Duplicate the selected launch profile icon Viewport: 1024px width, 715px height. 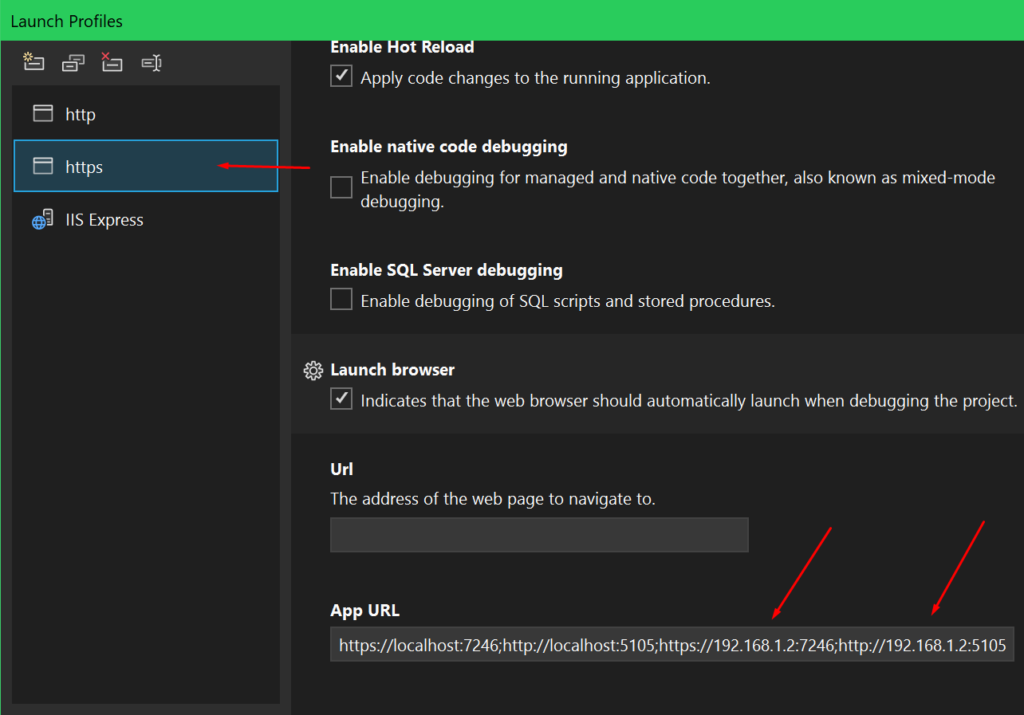[72, 63]
